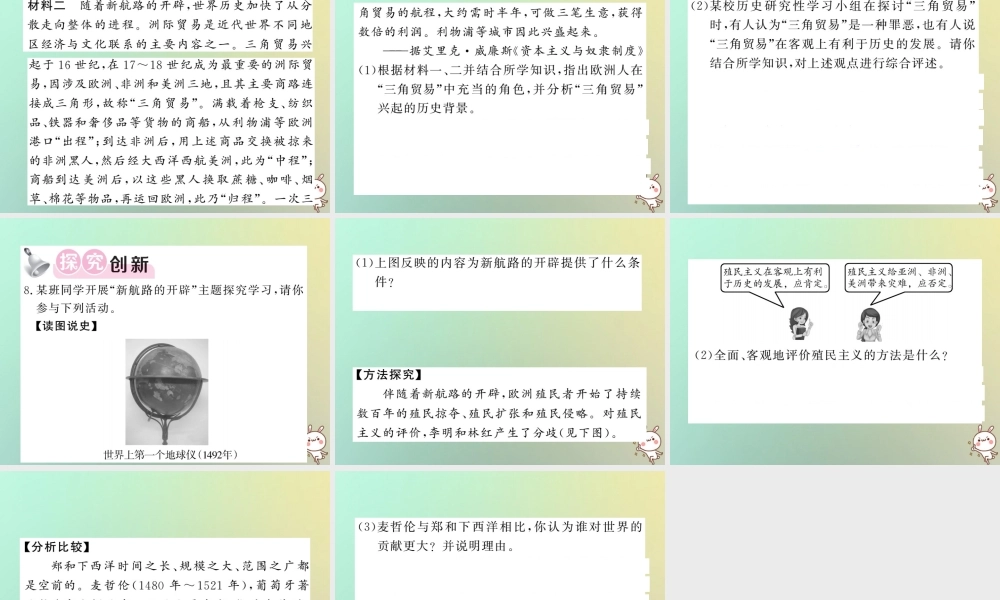Click the caption 世界上第一个地球仪(1492年)
The image size is (1000, 600).
170,455
